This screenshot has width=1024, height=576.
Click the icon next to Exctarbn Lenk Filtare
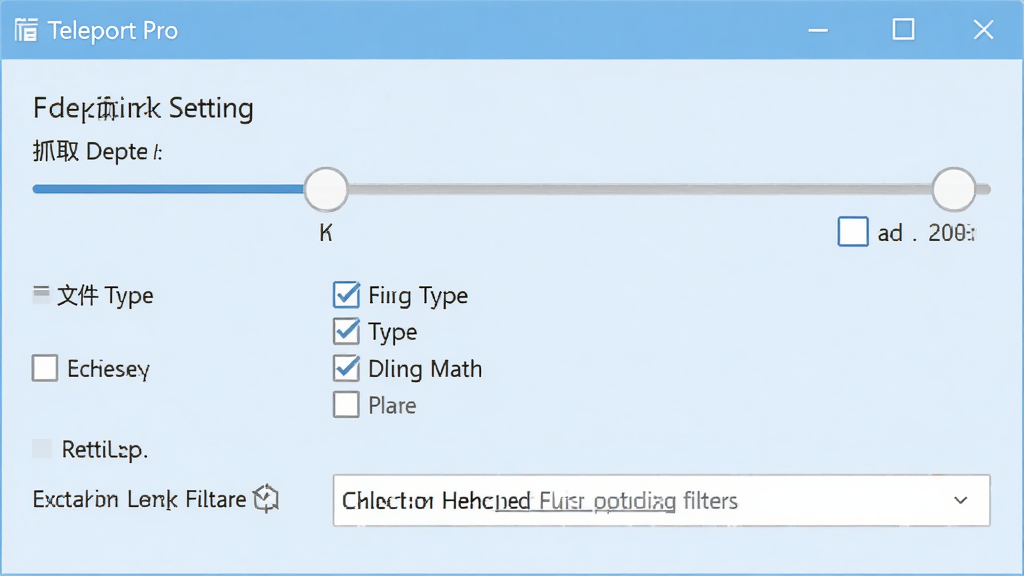click(x=266, y=499)
